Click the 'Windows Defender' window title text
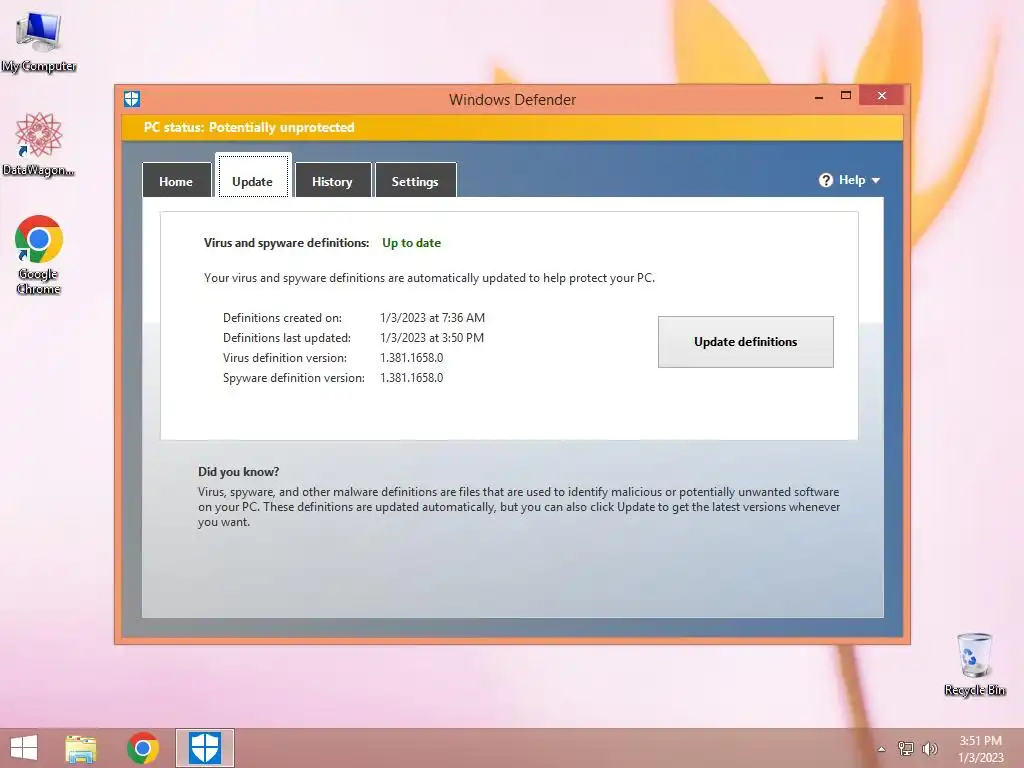1024x768 pixels. coord(512,100)
